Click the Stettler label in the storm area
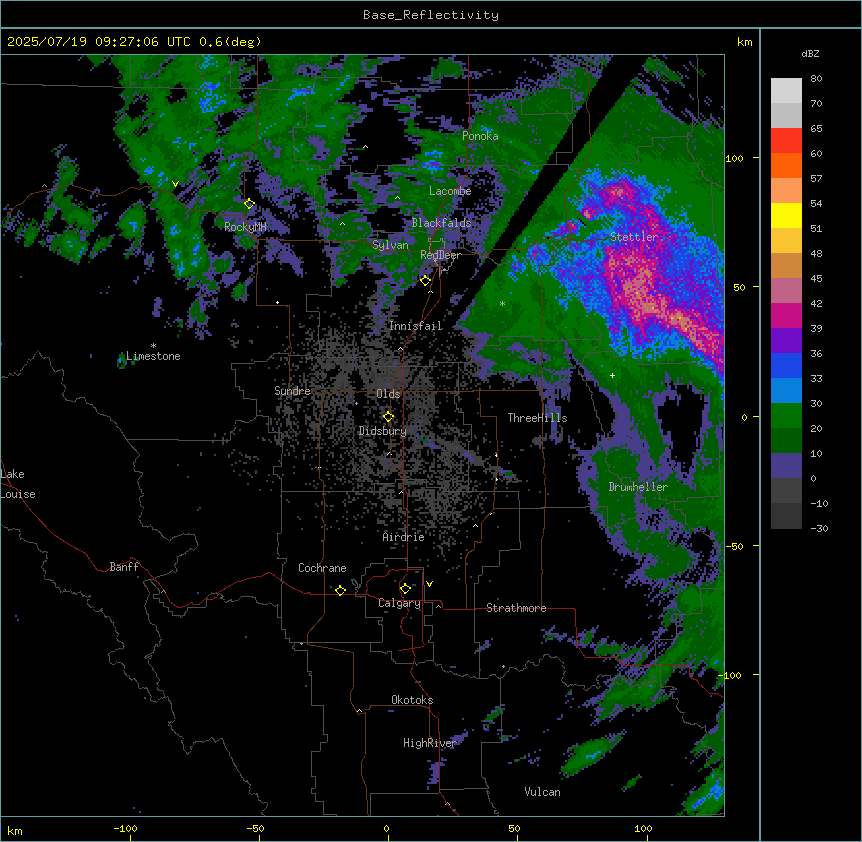 [634, 237]
